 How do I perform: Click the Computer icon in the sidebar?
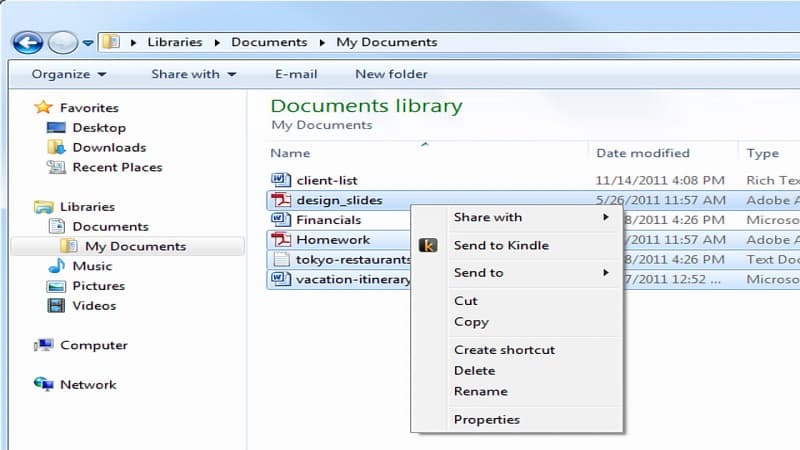click(x=43, y=345)
